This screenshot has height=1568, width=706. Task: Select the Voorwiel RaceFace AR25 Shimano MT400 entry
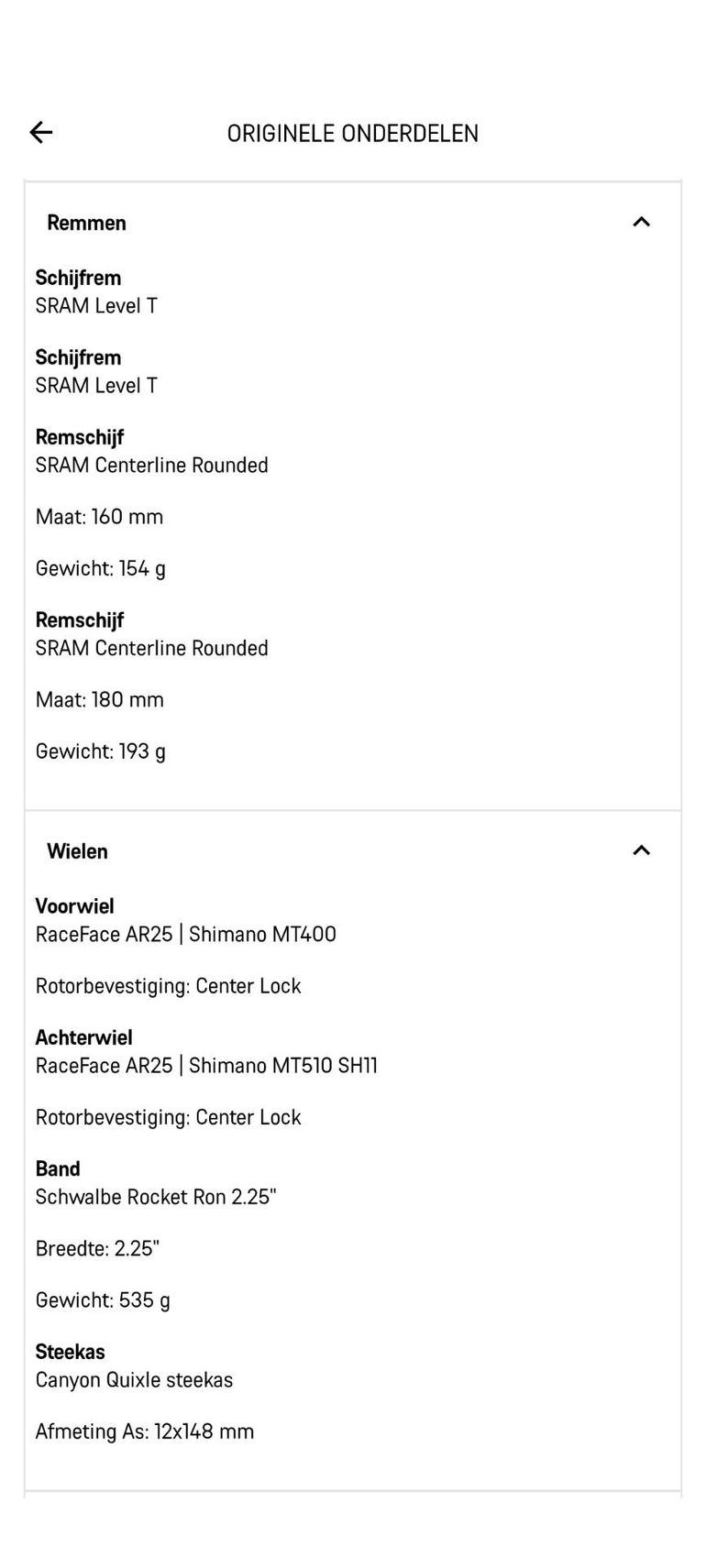tap(186, 920)
